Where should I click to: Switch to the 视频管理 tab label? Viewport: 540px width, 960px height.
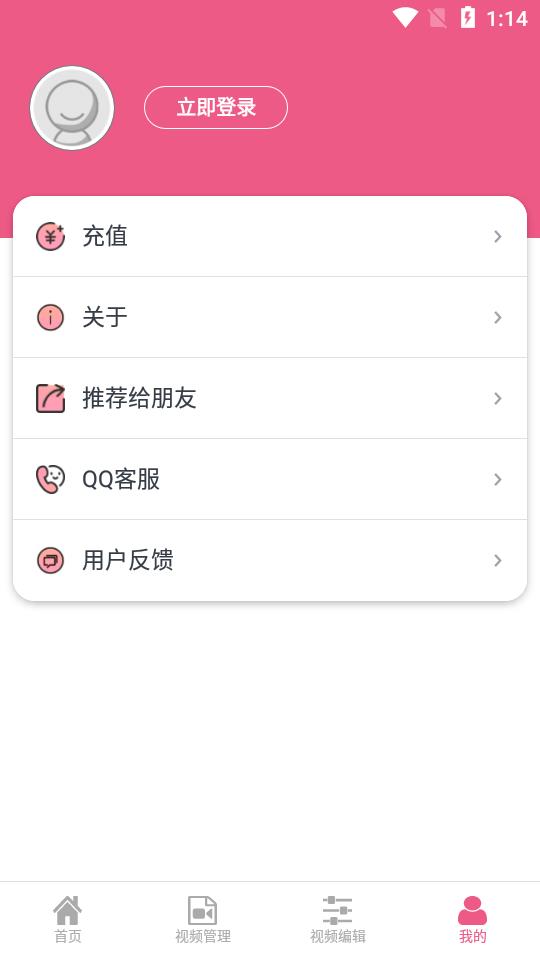[203, 937]
